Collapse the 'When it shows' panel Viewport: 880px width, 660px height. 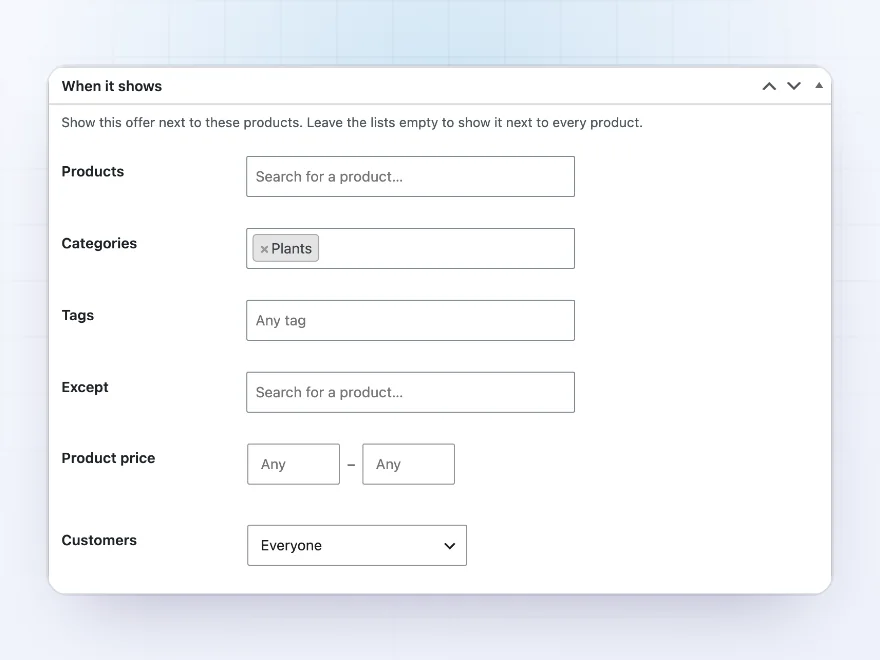(819, 85)
